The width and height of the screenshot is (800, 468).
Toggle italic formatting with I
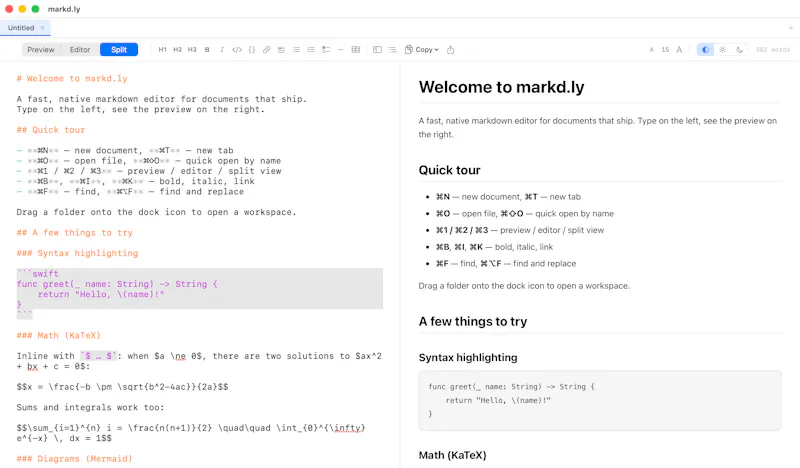click(x=221, y=50)
